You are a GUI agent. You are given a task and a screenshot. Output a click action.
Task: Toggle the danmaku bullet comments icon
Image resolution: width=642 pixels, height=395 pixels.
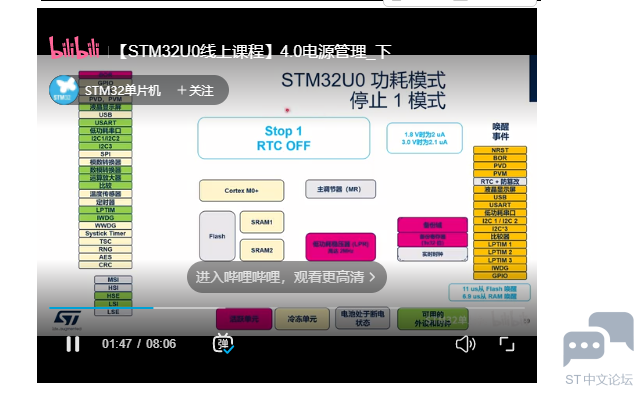click(223, 343)
